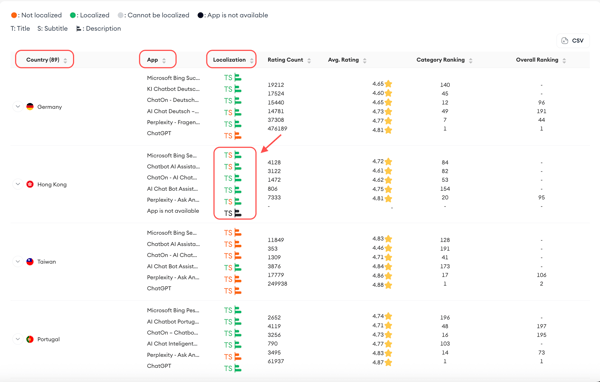The image size is (600, 382).
Task: Select Taiwan rating count 249938
Action: pos(277,284)
